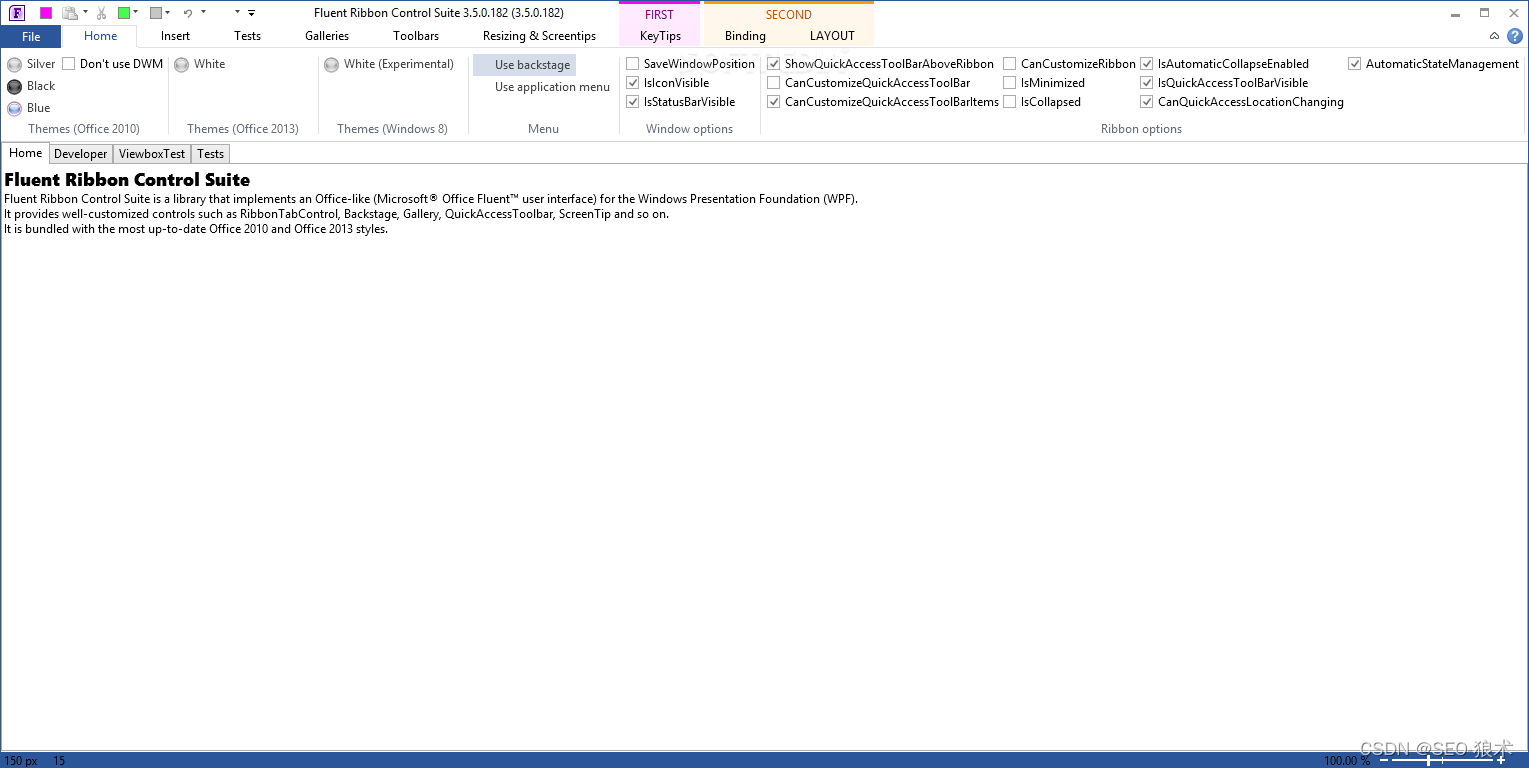
Task: Open the Customize Quick Access Toolbar menu
Action: click(x=251, y=13)
